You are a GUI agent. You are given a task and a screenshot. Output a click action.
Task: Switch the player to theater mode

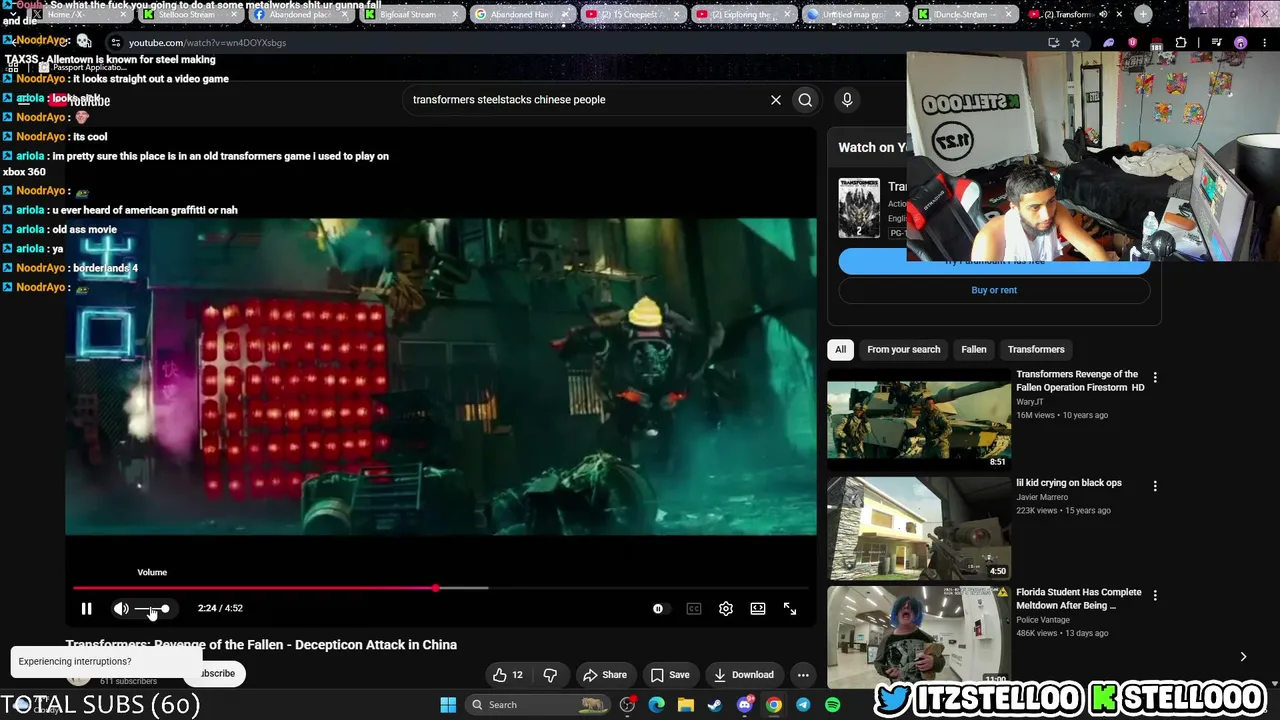point(758,608)
